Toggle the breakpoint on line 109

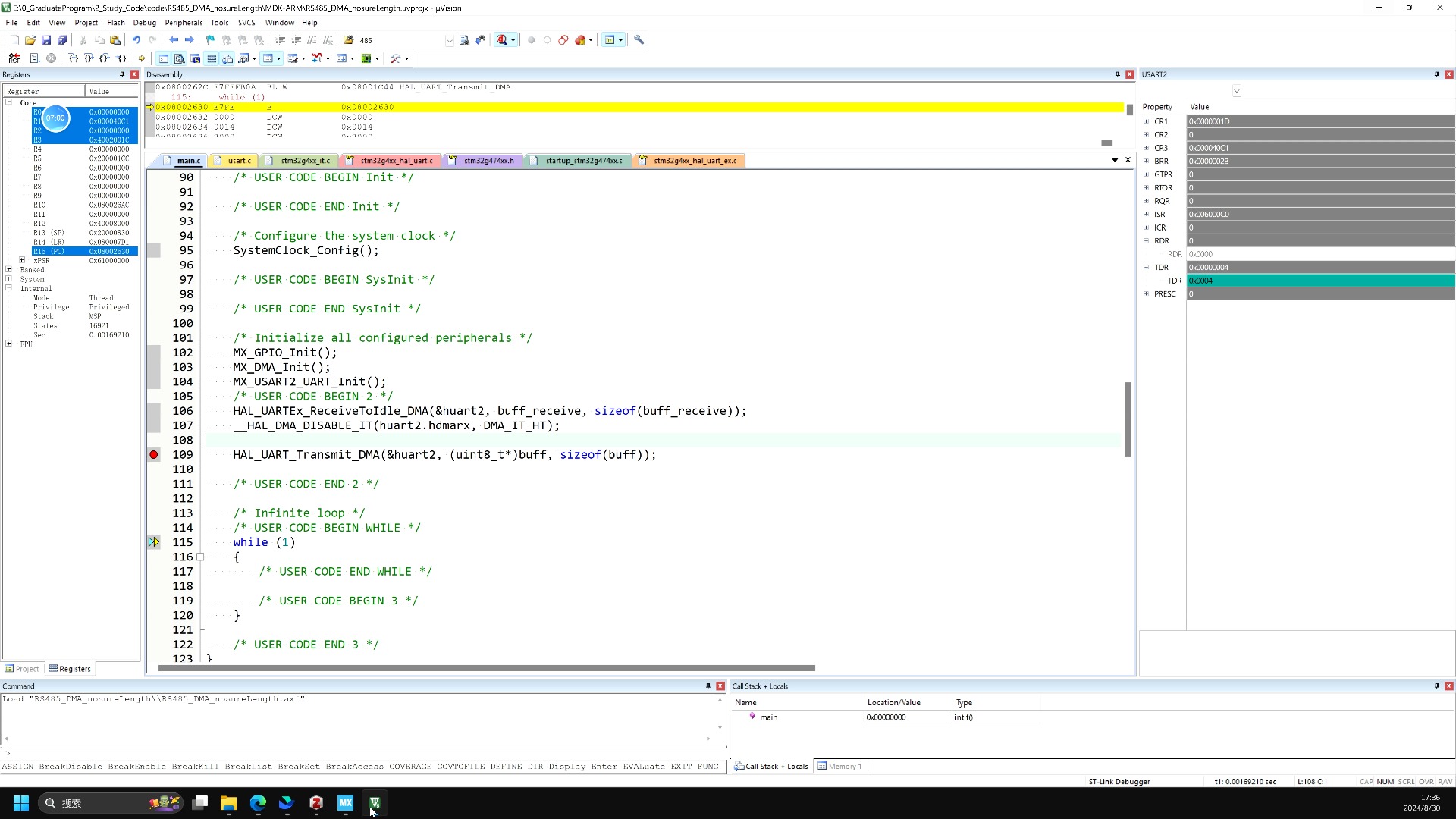coord(154,455)
